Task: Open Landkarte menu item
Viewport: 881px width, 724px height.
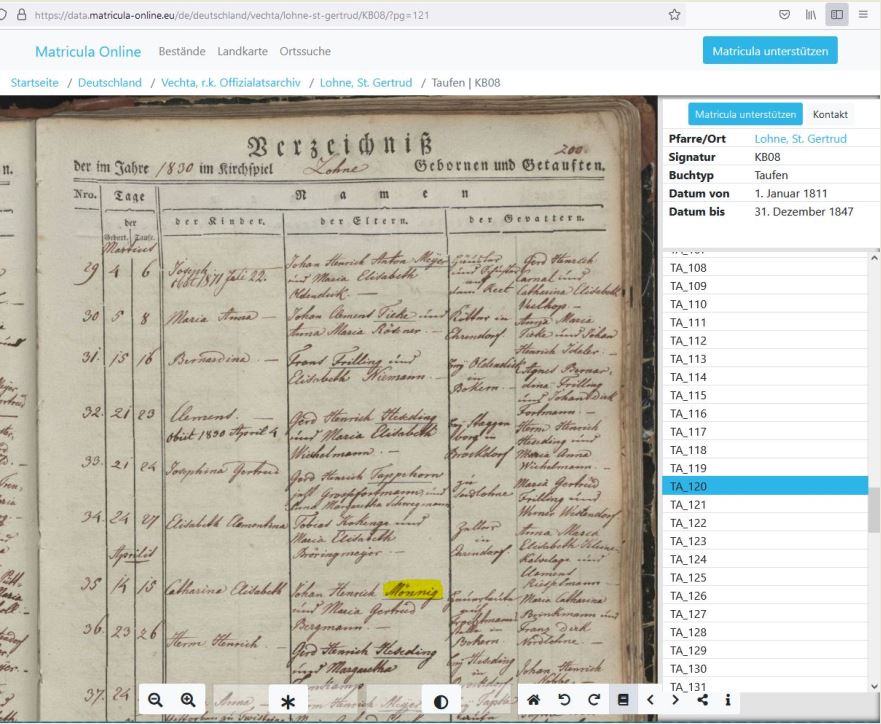Action: 242,51
